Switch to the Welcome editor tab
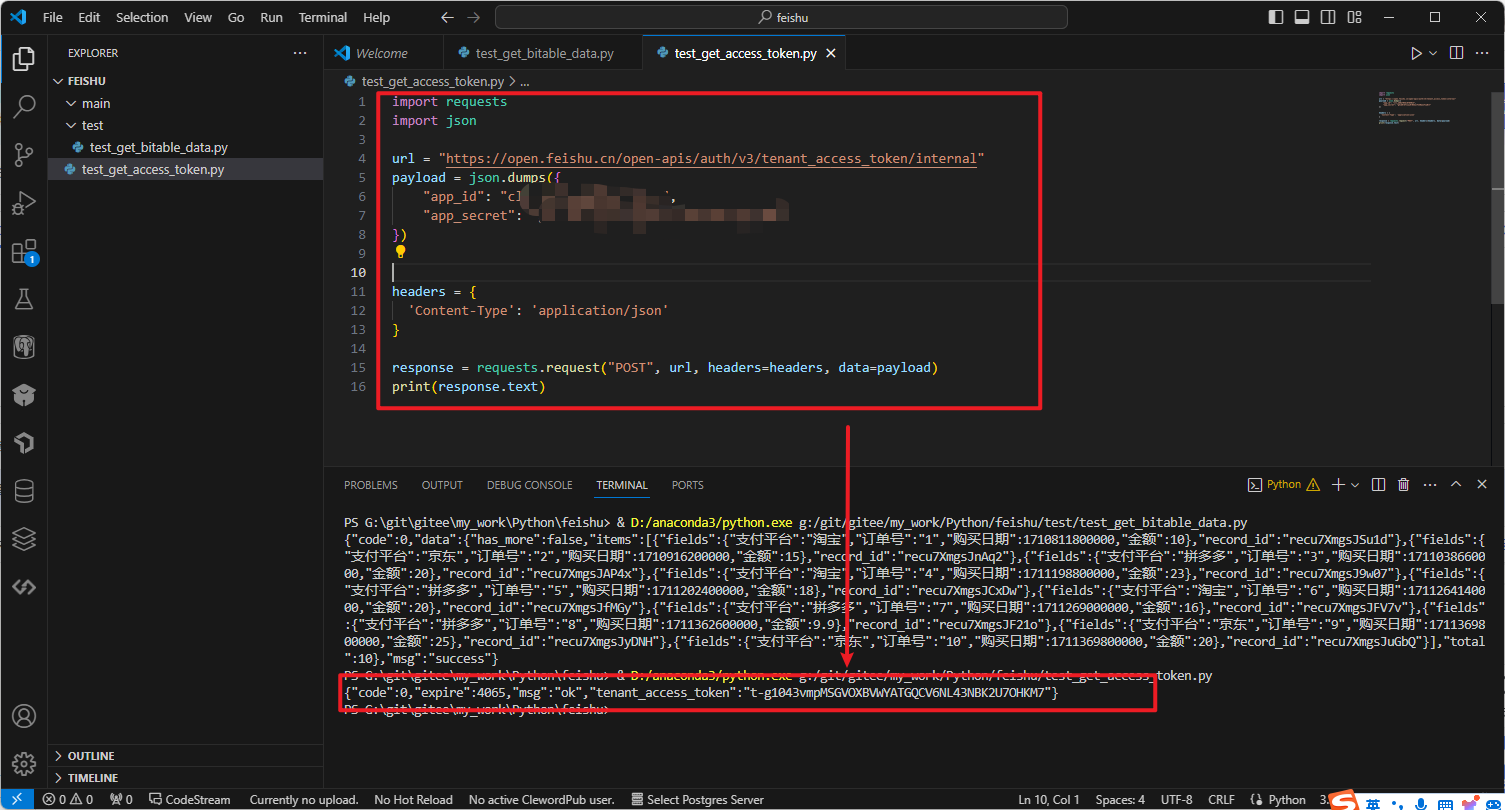The image size is (1505, 810). click(x=382, y=53)
